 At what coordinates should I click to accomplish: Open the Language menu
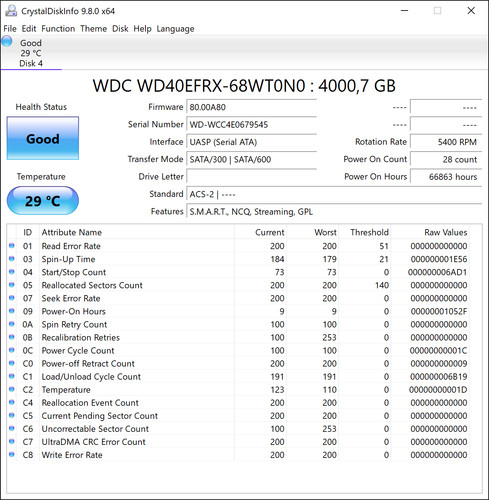click(x=175, y=29)
